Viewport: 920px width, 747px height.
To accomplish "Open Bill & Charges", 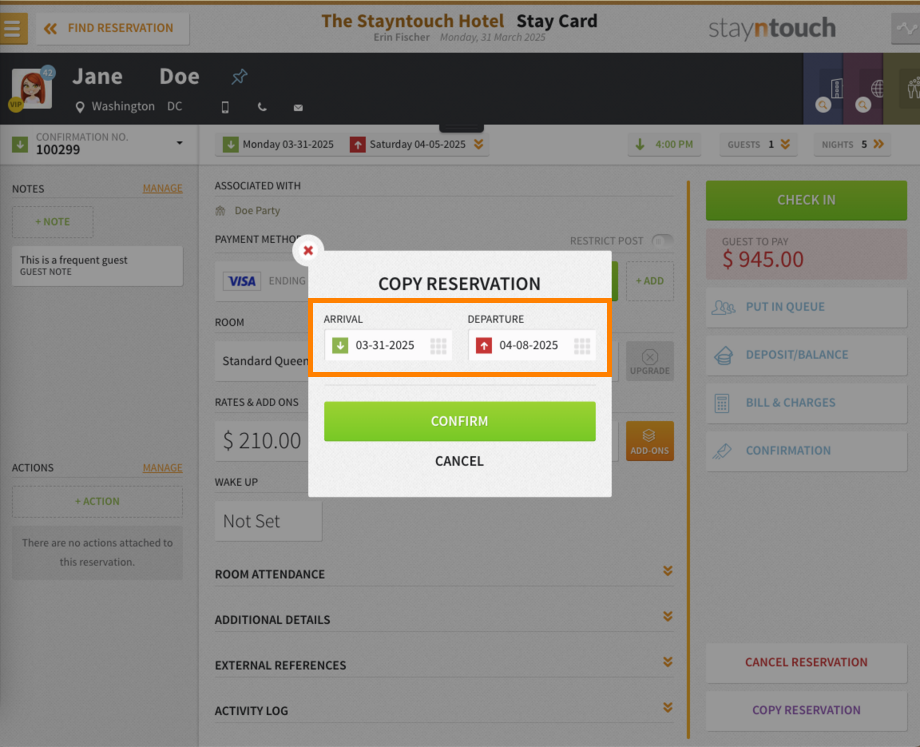I will coord(806,403).
